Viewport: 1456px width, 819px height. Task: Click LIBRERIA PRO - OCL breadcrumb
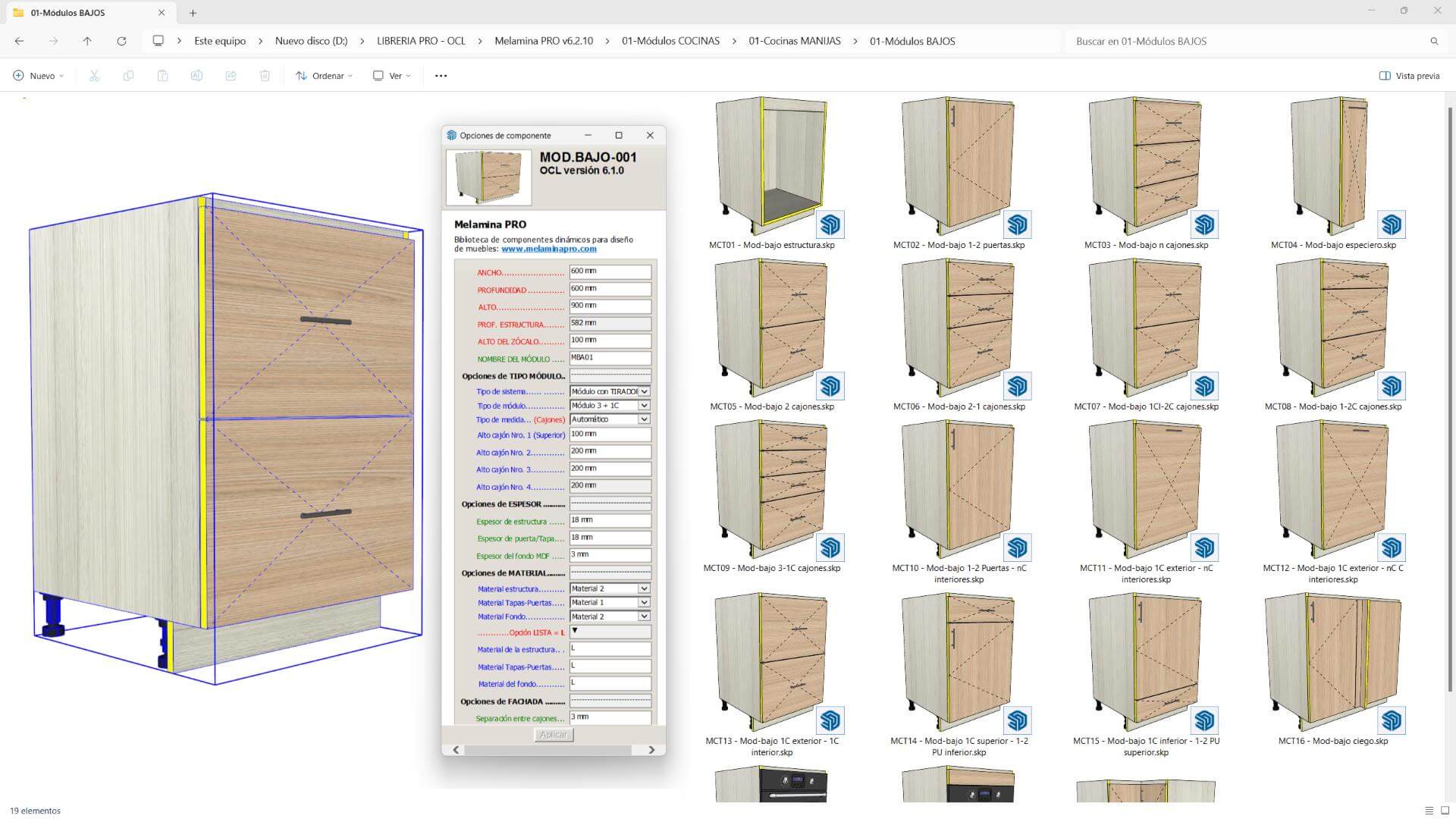[x=421, y=41]
